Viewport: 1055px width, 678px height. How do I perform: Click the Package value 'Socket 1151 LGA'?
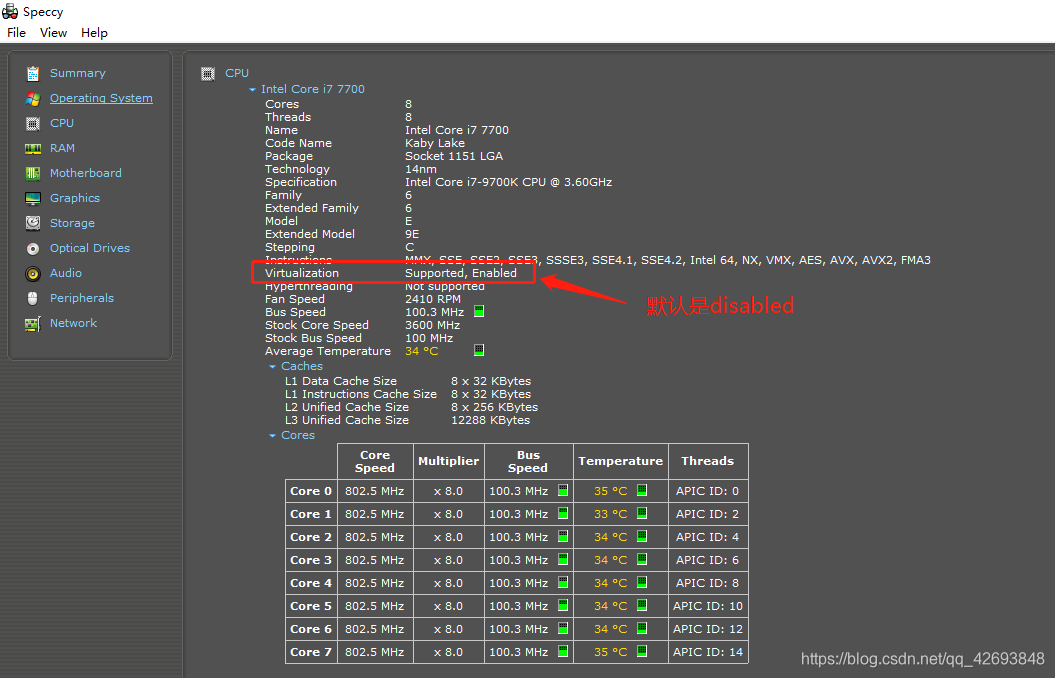[454, 156]
